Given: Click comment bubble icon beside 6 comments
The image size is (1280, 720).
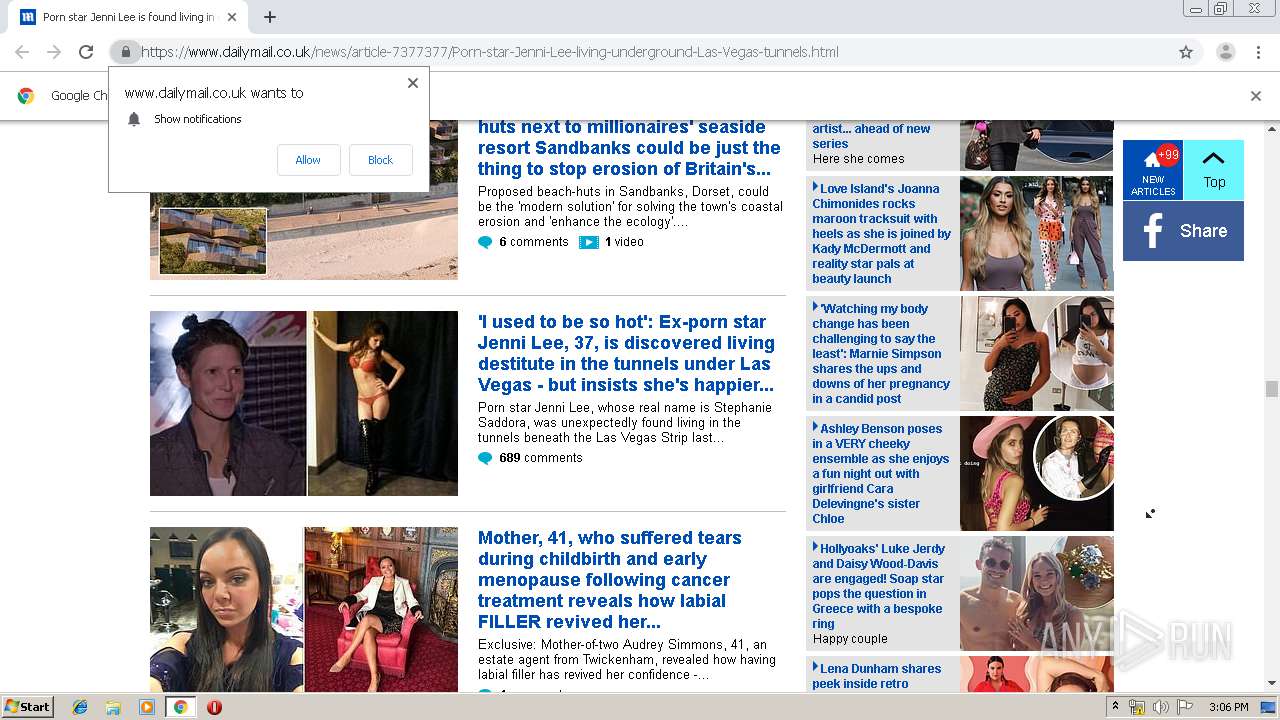Looking at the screenshot, I should tap(485, 242).
